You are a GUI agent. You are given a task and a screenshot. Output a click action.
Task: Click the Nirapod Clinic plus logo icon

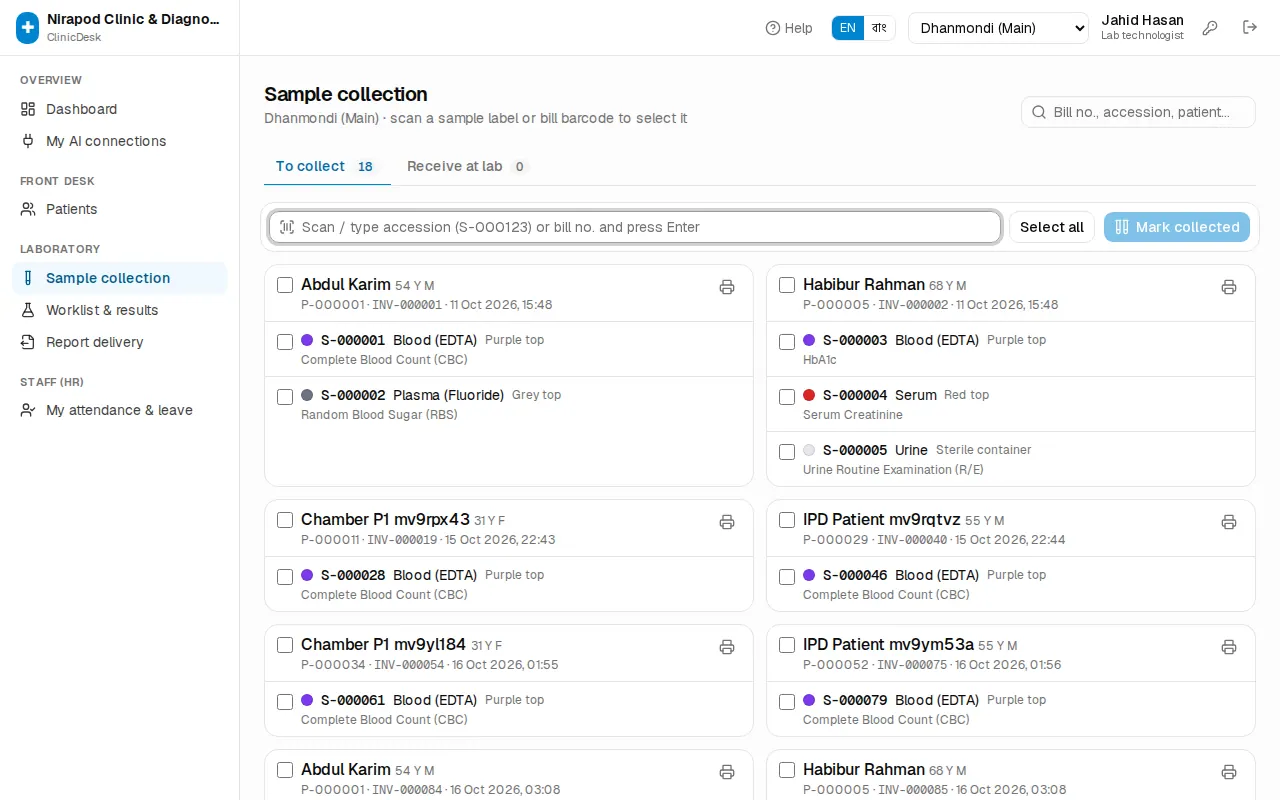pos(28,28)
